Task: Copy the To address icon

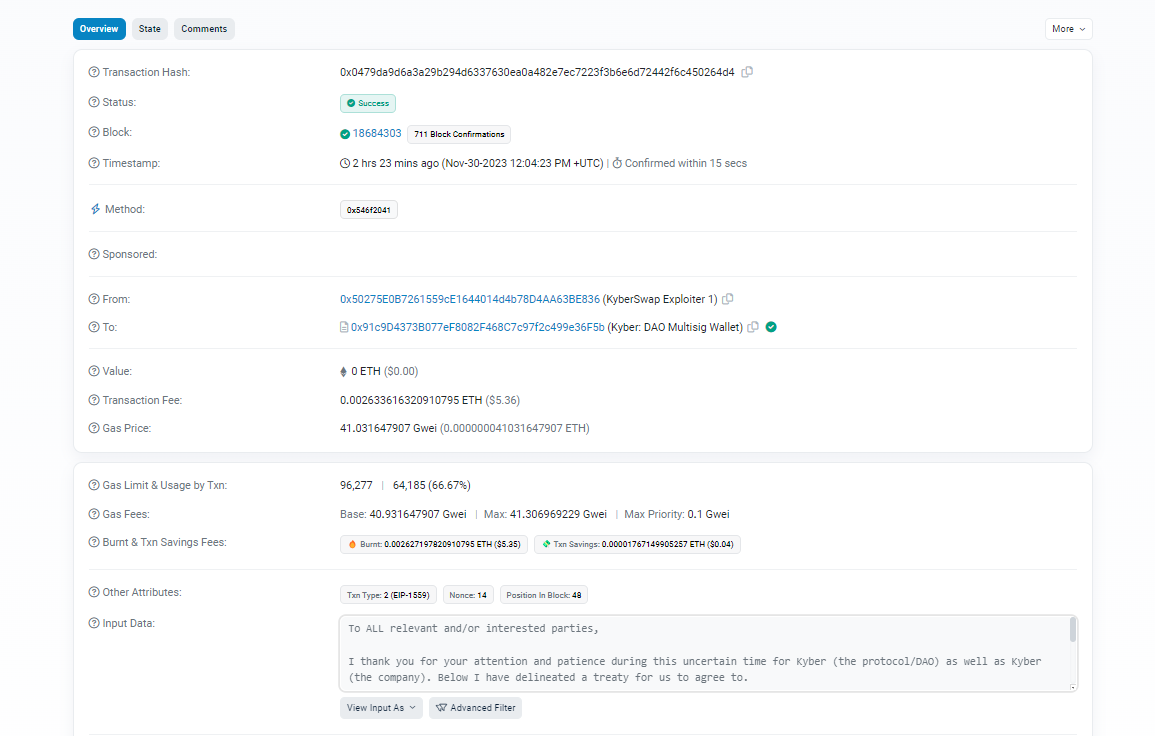Action: 753,327
